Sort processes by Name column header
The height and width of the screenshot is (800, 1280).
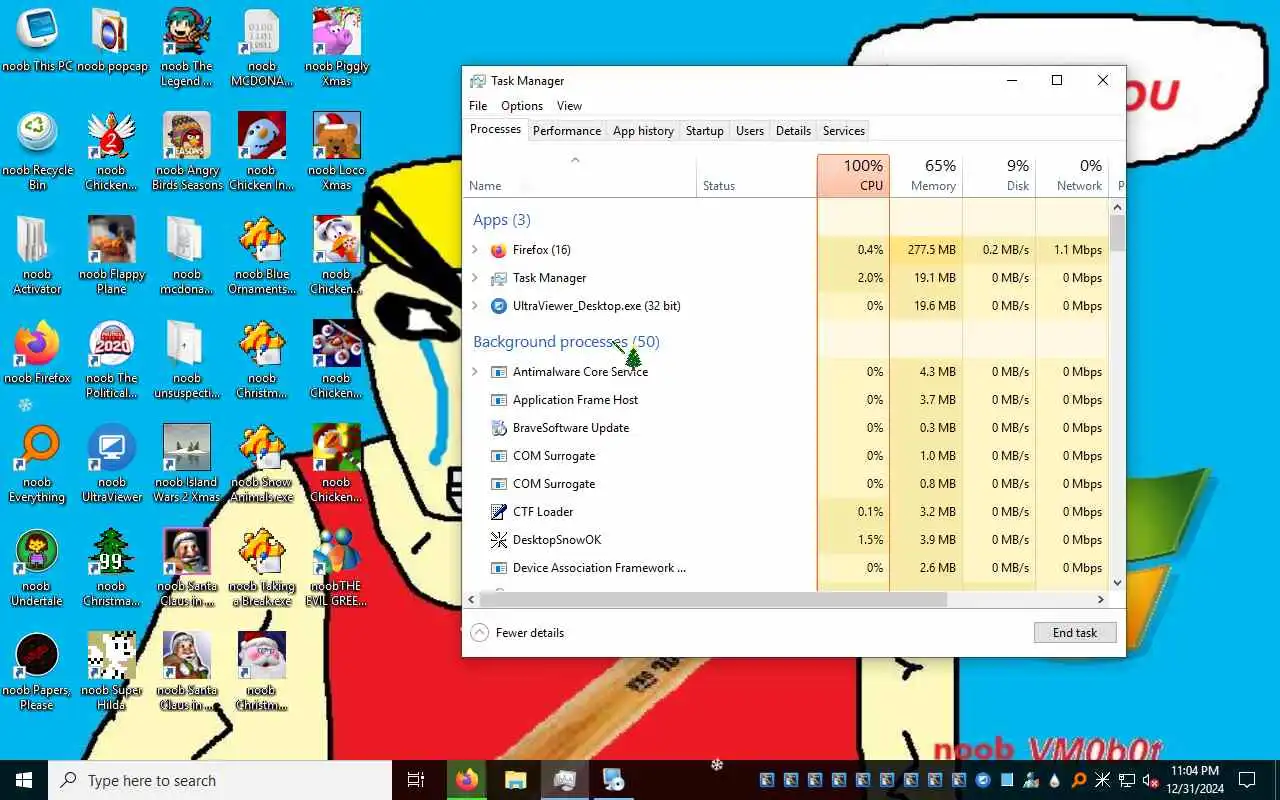pos(580,176)
